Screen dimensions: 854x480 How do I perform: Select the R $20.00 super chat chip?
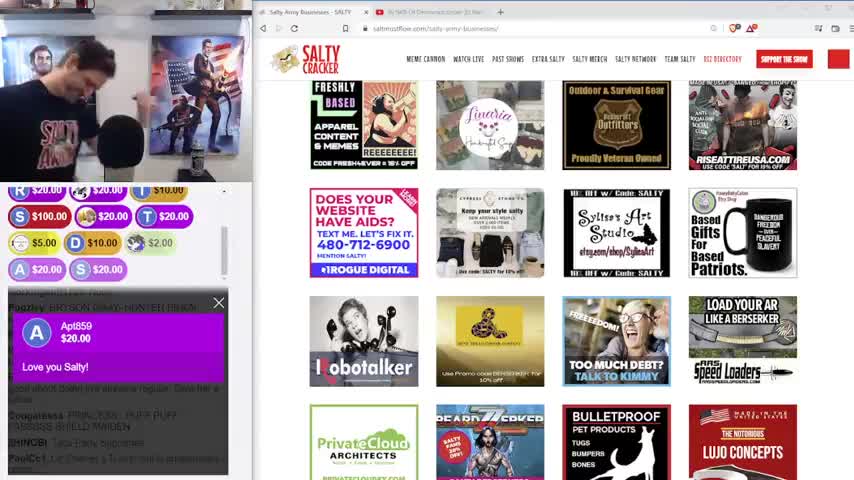[36, 191]
